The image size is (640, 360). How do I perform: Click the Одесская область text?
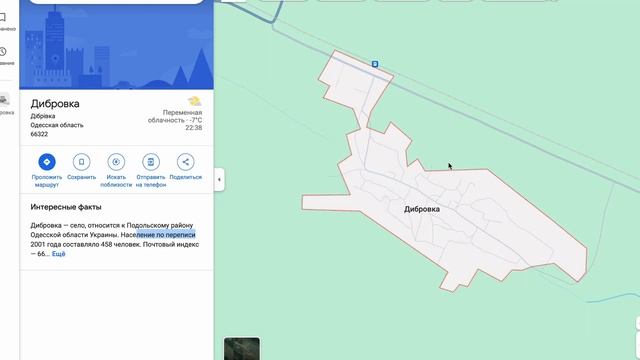tap(57, 125)
